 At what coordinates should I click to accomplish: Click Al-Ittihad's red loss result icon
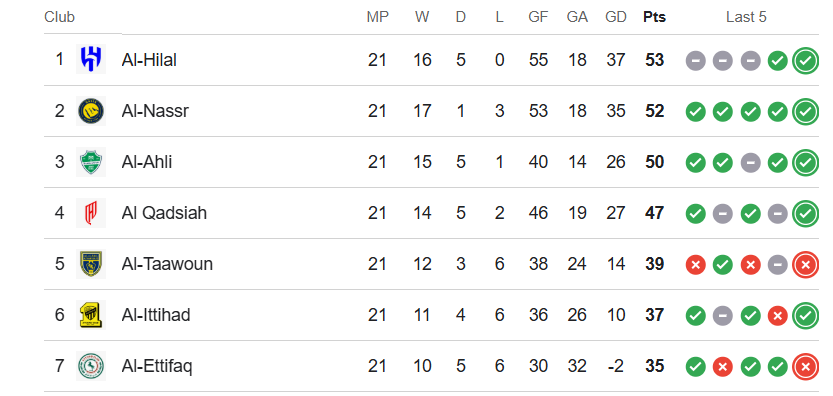coord(778,316)
